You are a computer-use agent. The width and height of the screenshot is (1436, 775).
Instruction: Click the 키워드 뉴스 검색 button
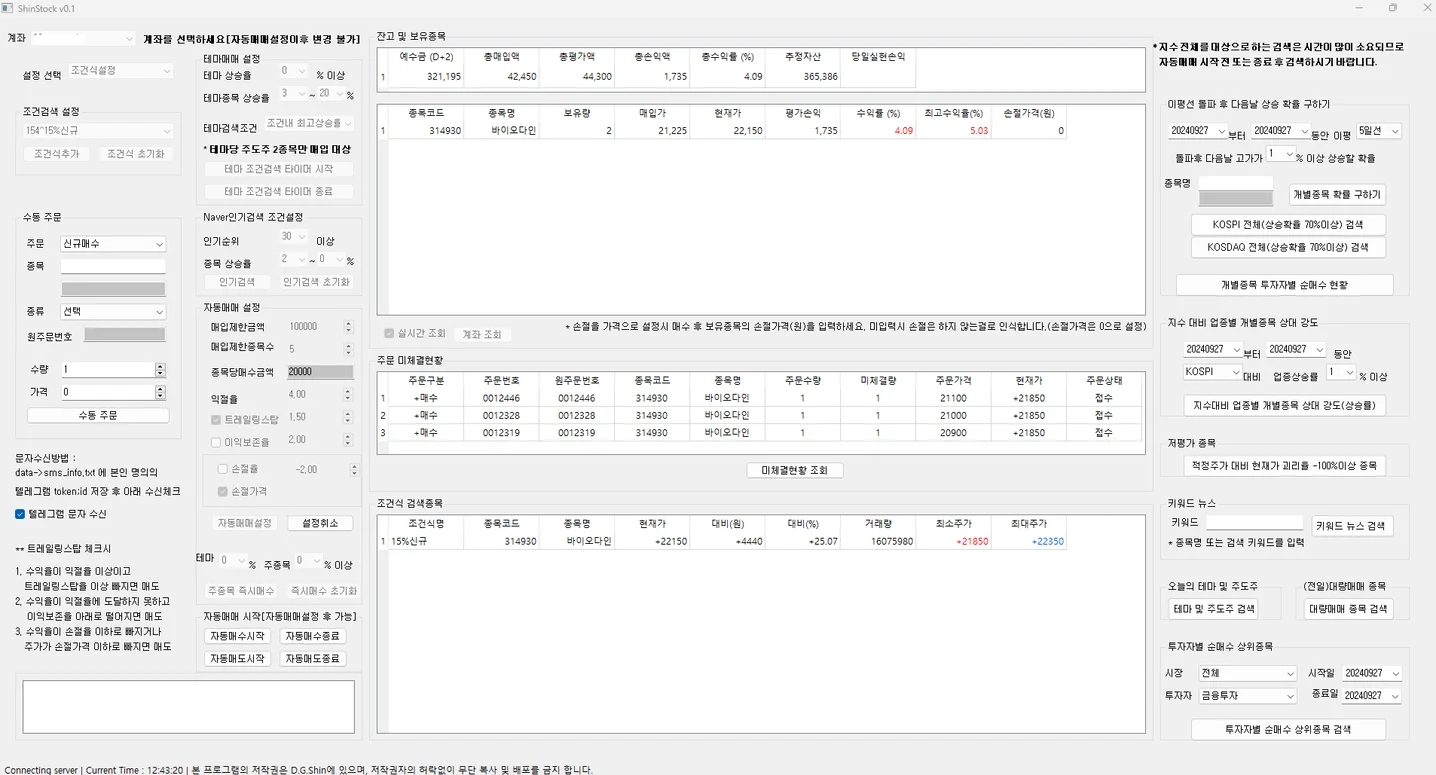pyautogui.click(x=1352, y=526)
